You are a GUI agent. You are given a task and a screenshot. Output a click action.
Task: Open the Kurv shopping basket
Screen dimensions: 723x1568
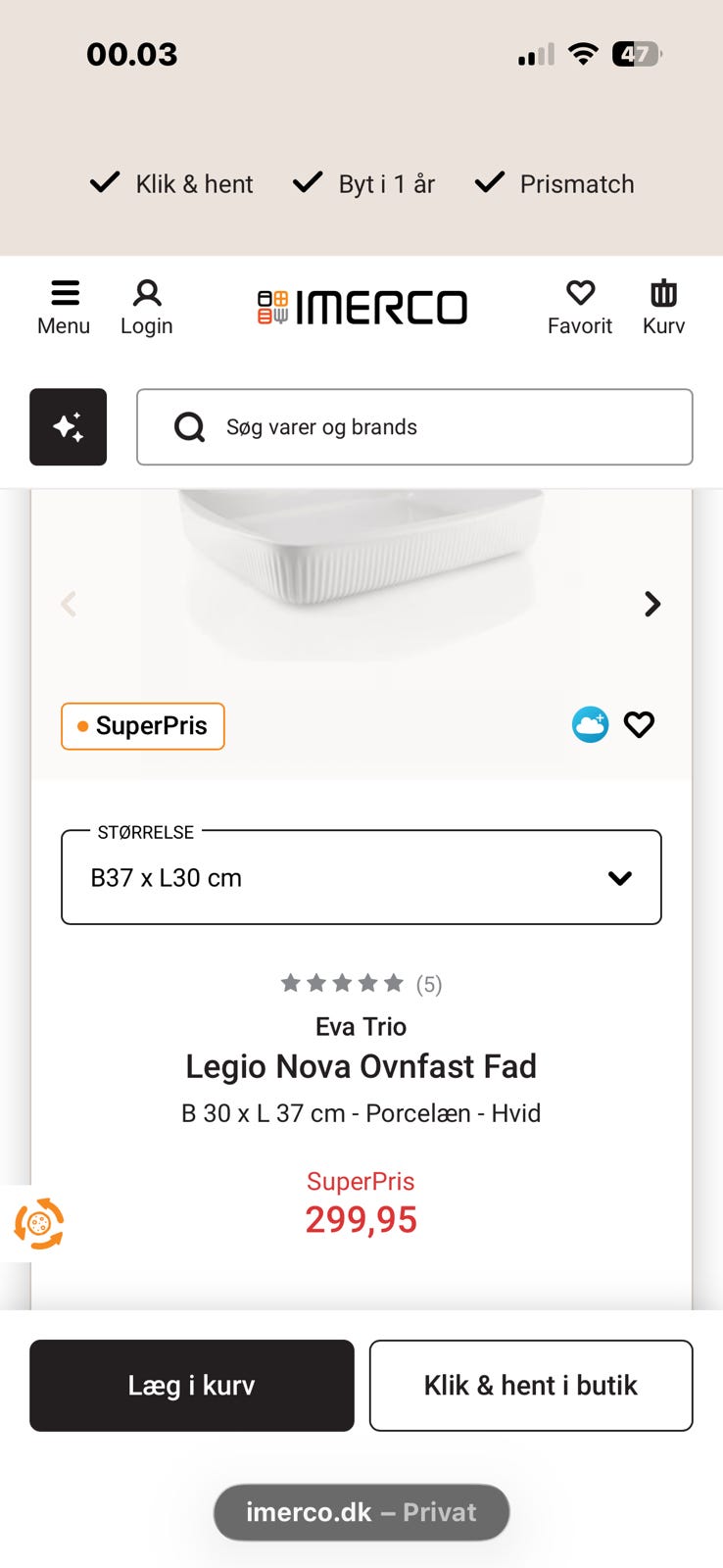point(663,307)
